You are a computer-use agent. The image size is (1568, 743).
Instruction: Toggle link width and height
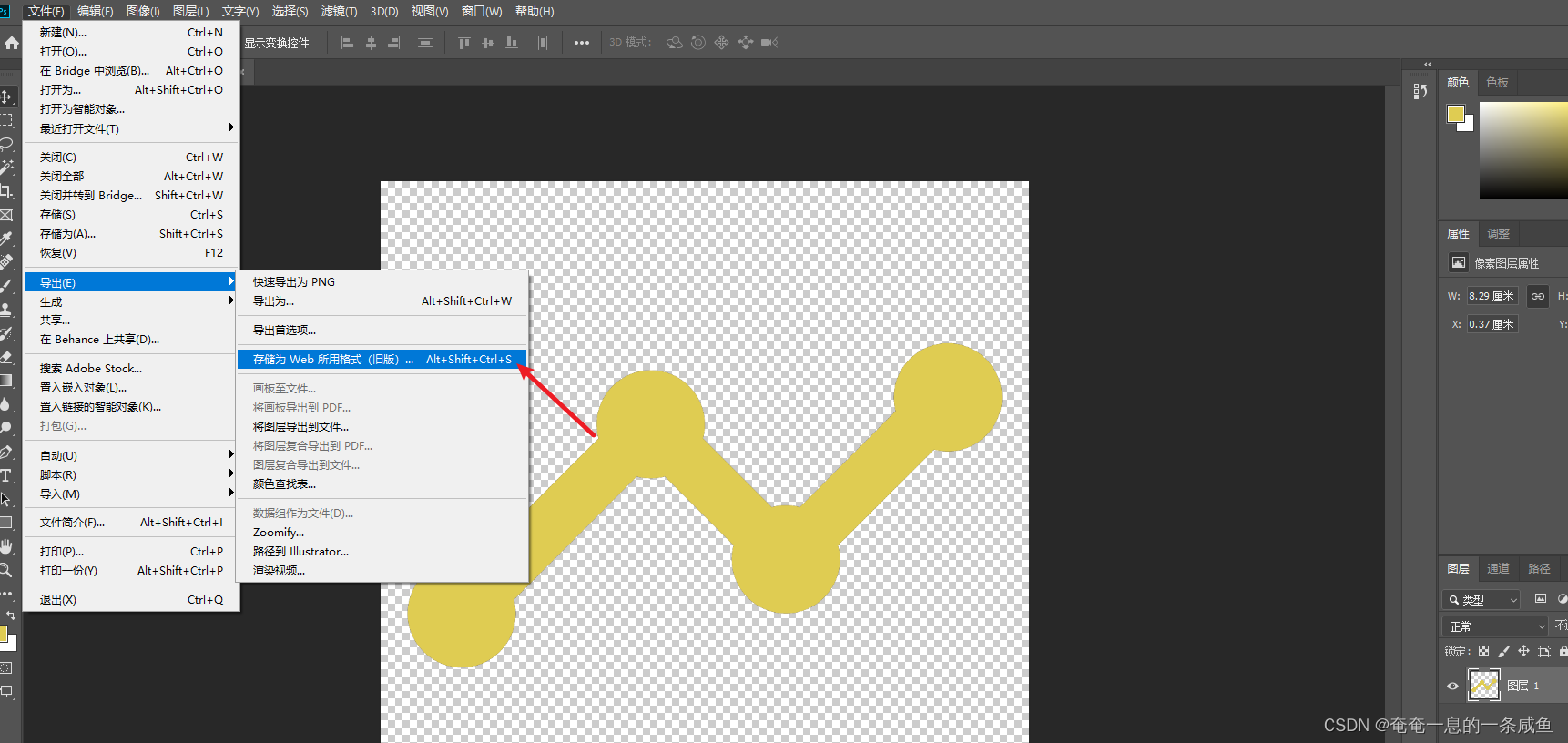[x=1538, y=296]
